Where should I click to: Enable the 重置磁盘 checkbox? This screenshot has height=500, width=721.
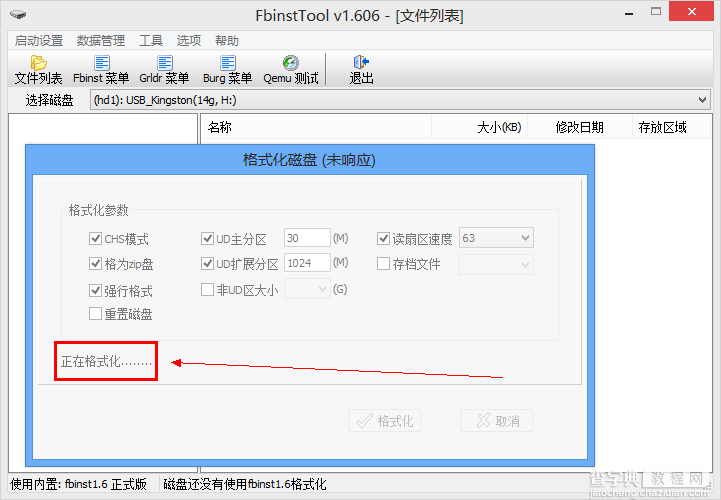(x=95, y=314)
